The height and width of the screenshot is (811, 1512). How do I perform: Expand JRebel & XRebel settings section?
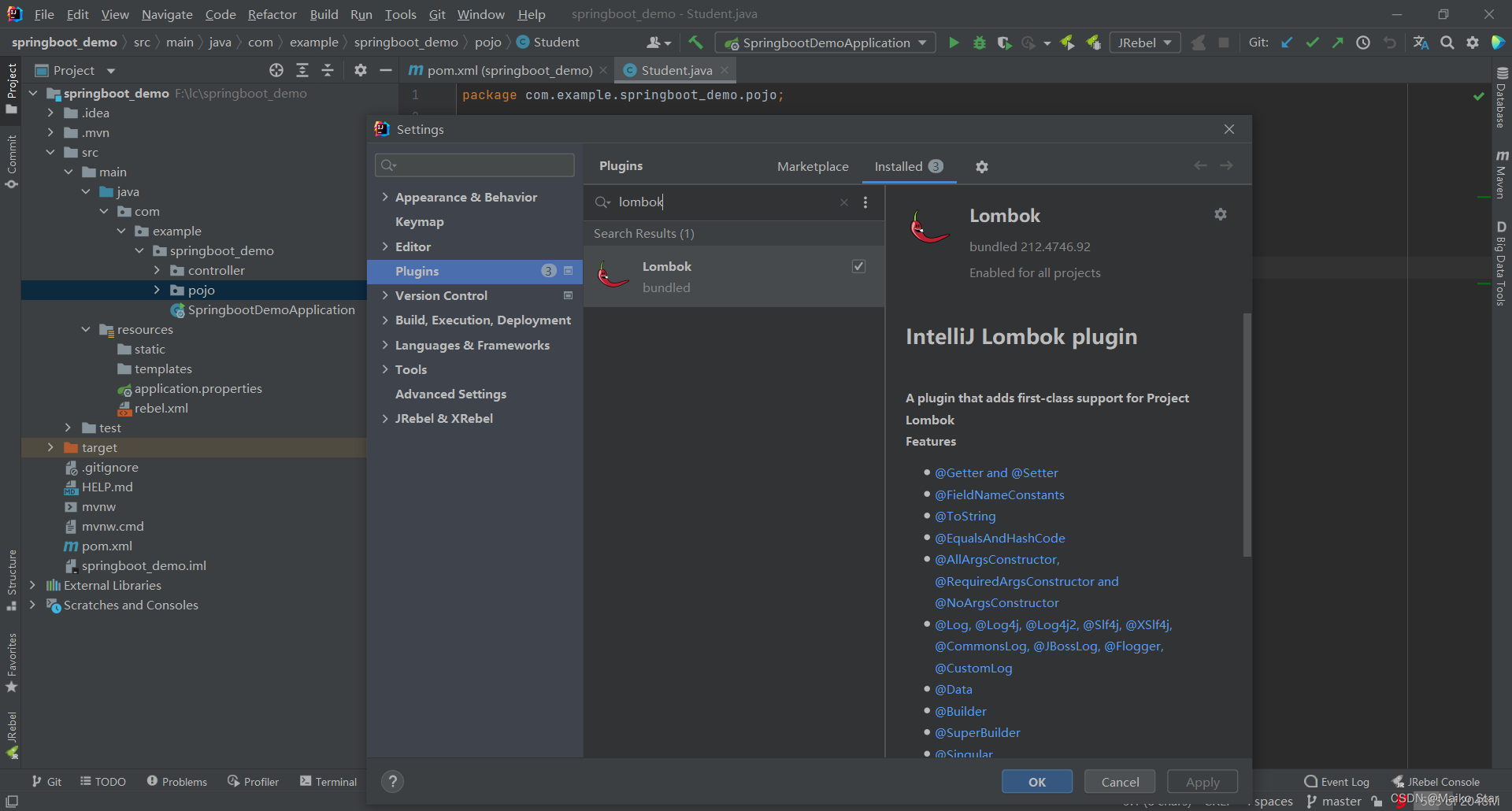[385, 418]
